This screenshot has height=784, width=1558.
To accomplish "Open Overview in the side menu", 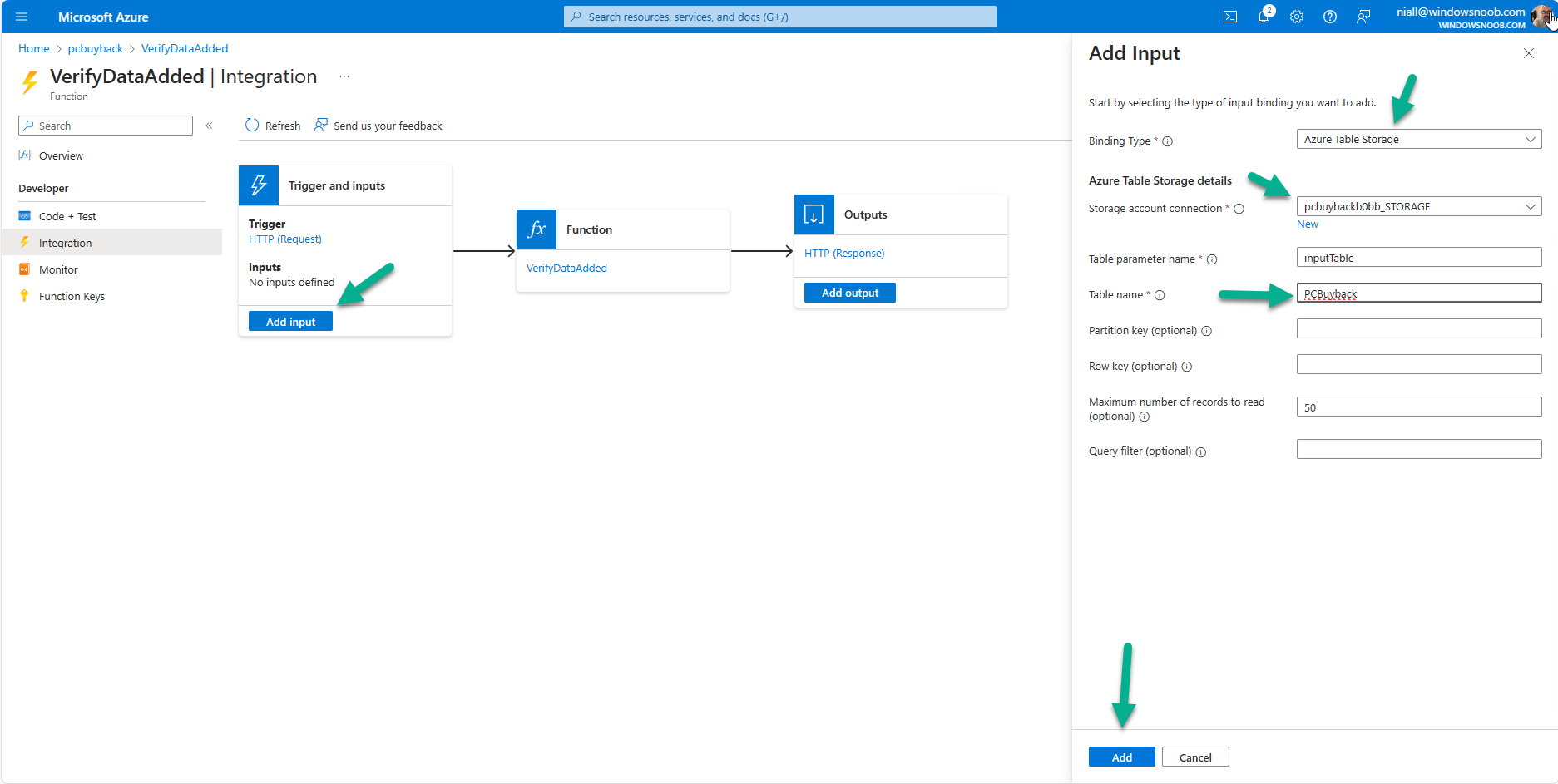I will (61, 155).
